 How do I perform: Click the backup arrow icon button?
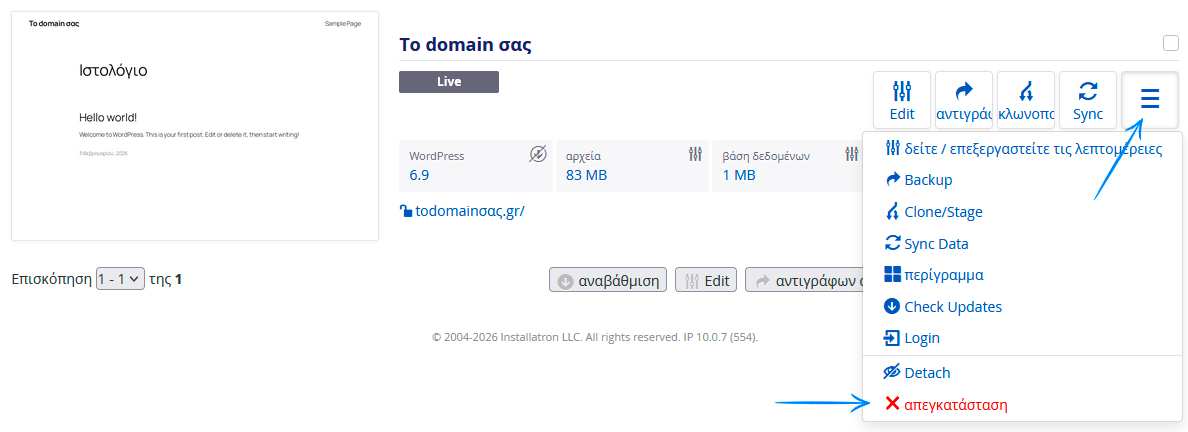tap(964, 101)
